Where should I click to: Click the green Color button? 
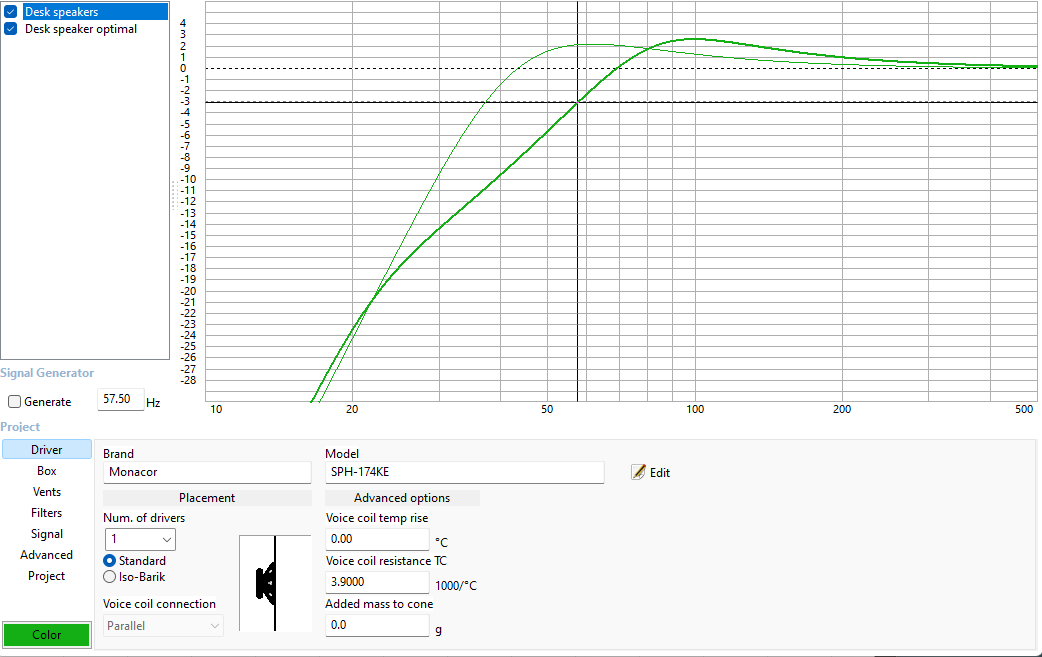(47, 635)
